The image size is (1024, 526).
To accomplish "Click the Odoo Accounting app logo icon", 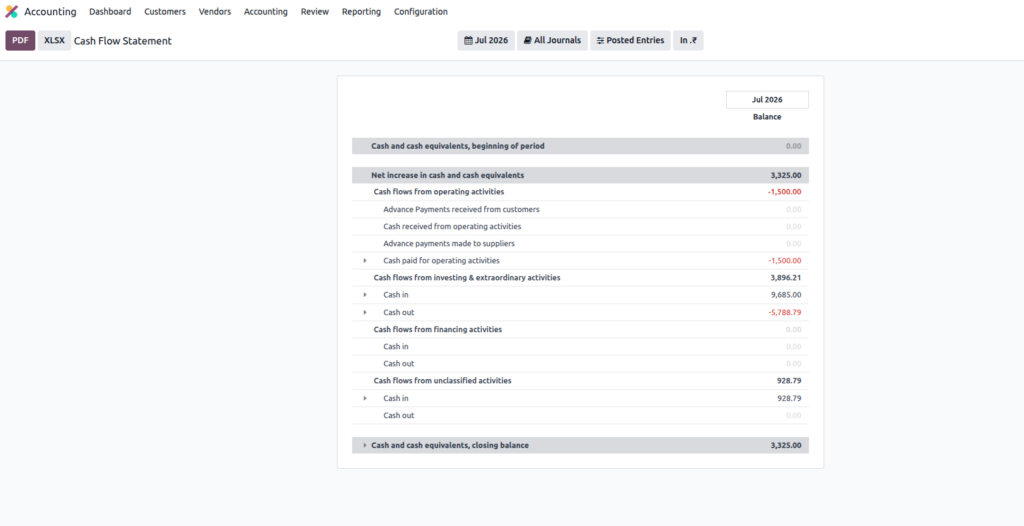I will coord(11,12).
